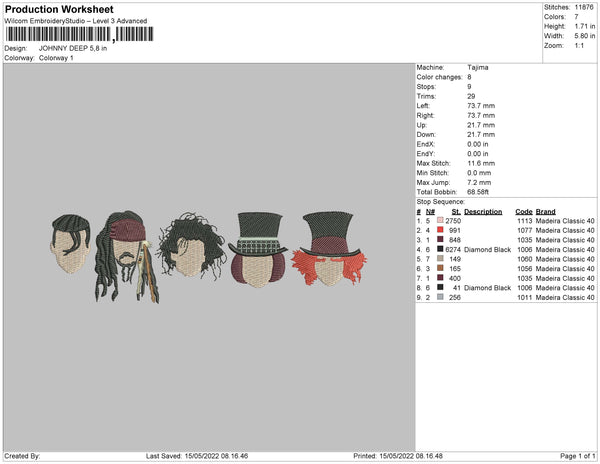Click thread code 1011
Screen dimensions: 600x464
[525, 297]
